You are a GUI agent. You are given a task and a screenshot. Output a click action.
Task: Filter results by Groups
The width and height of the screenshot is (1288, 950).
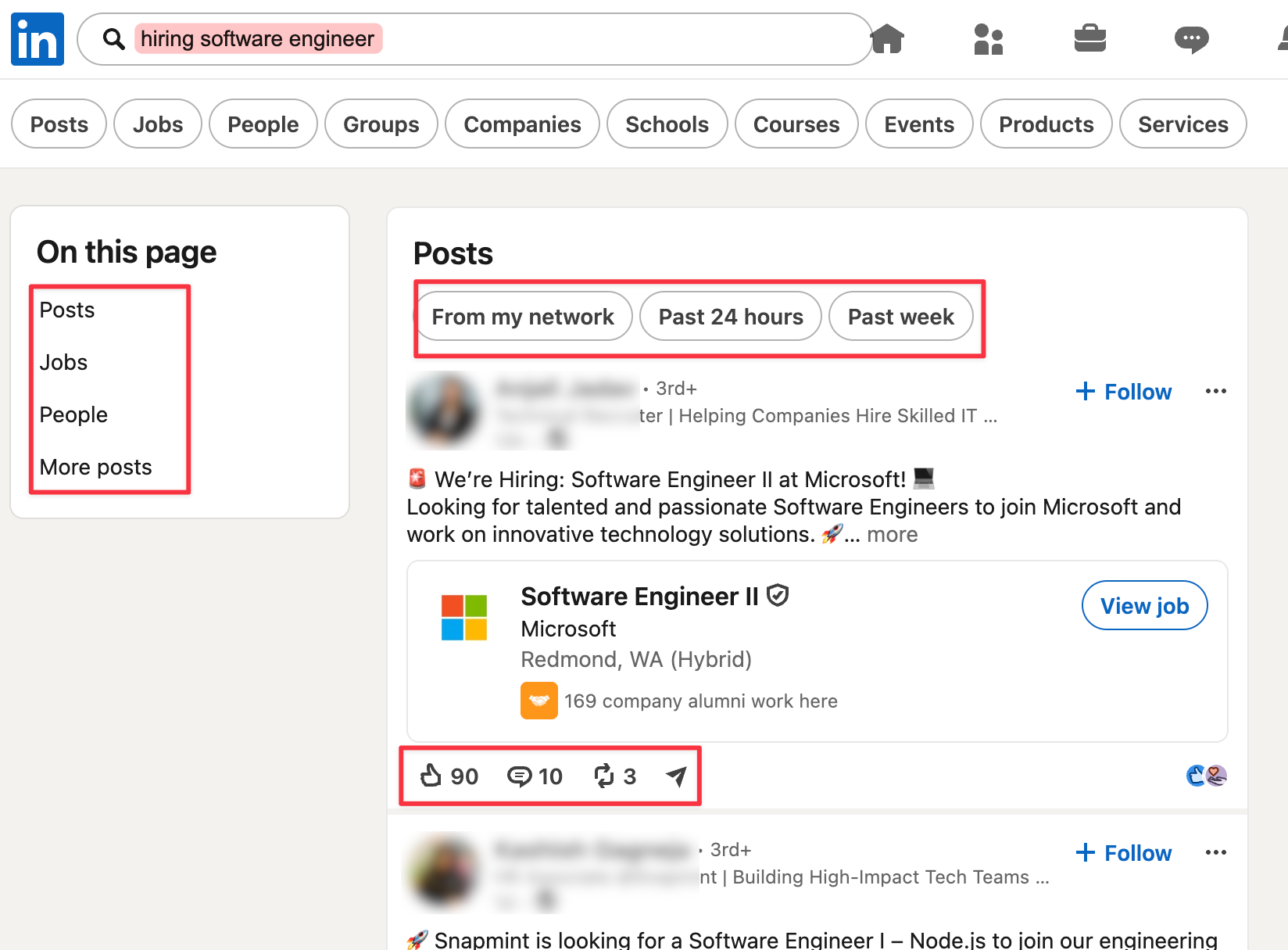point(381,124)
